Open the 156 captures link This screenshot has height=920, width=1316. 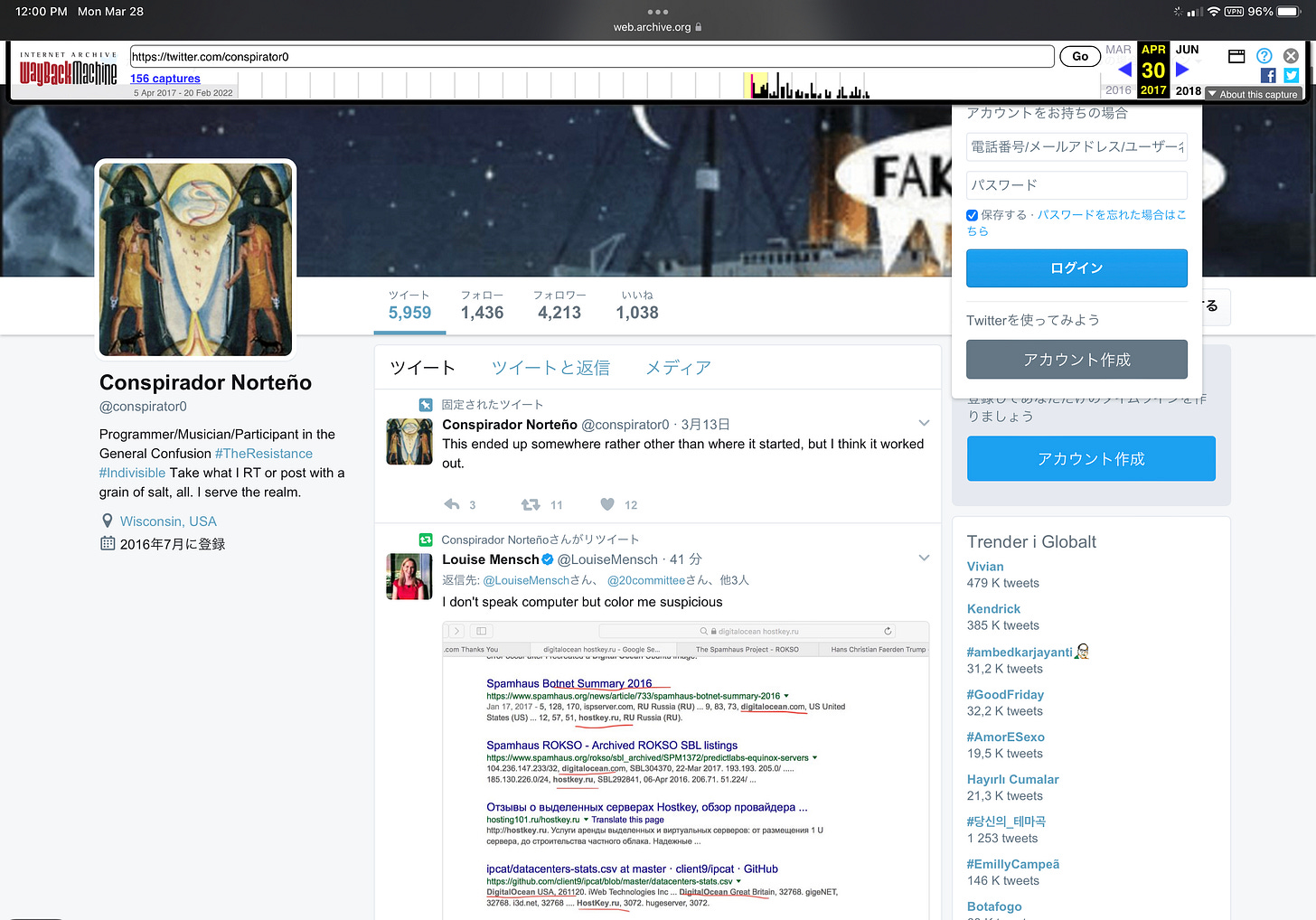click(x=165, y=79)
